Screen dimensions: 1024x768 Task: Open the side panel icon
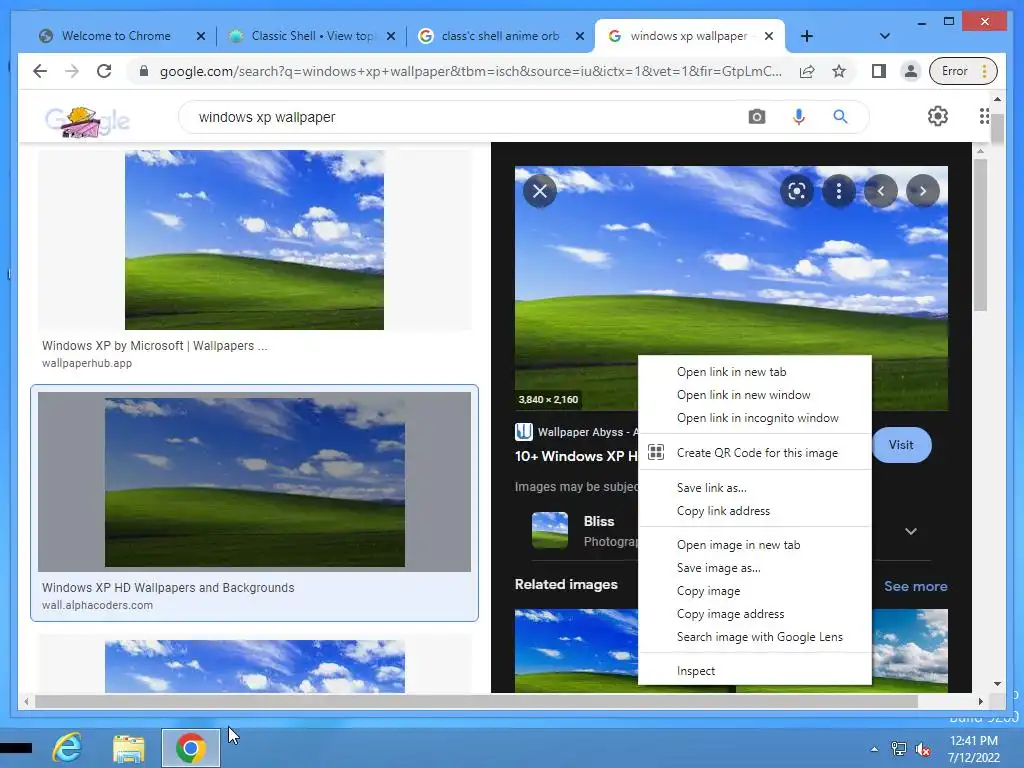[879, 71]
